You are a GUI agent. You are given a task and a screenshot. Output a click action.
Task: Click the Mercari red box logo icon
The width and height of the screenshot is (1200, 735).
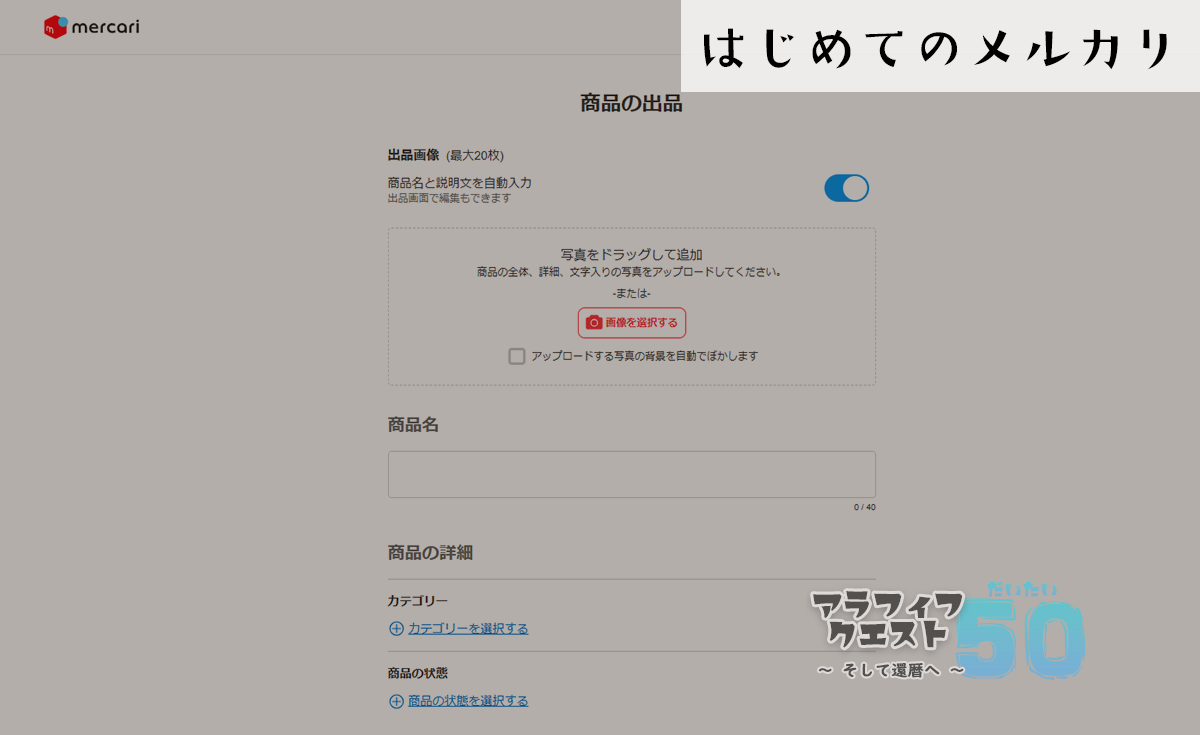(55, 27)
